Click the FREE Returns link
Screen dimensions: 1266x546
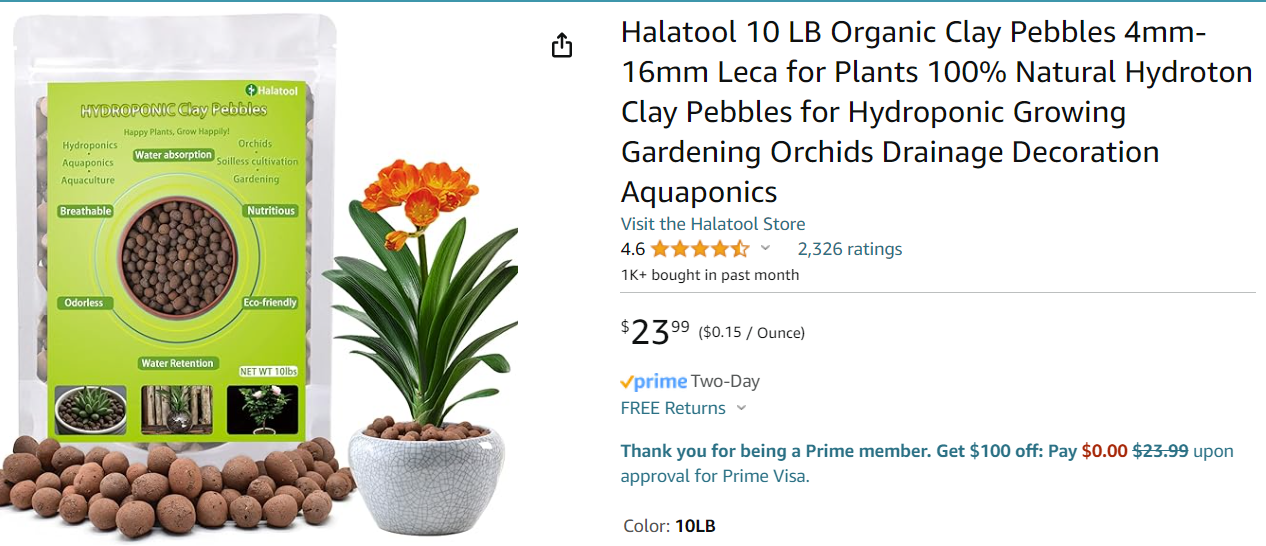(x=673, y=408)
